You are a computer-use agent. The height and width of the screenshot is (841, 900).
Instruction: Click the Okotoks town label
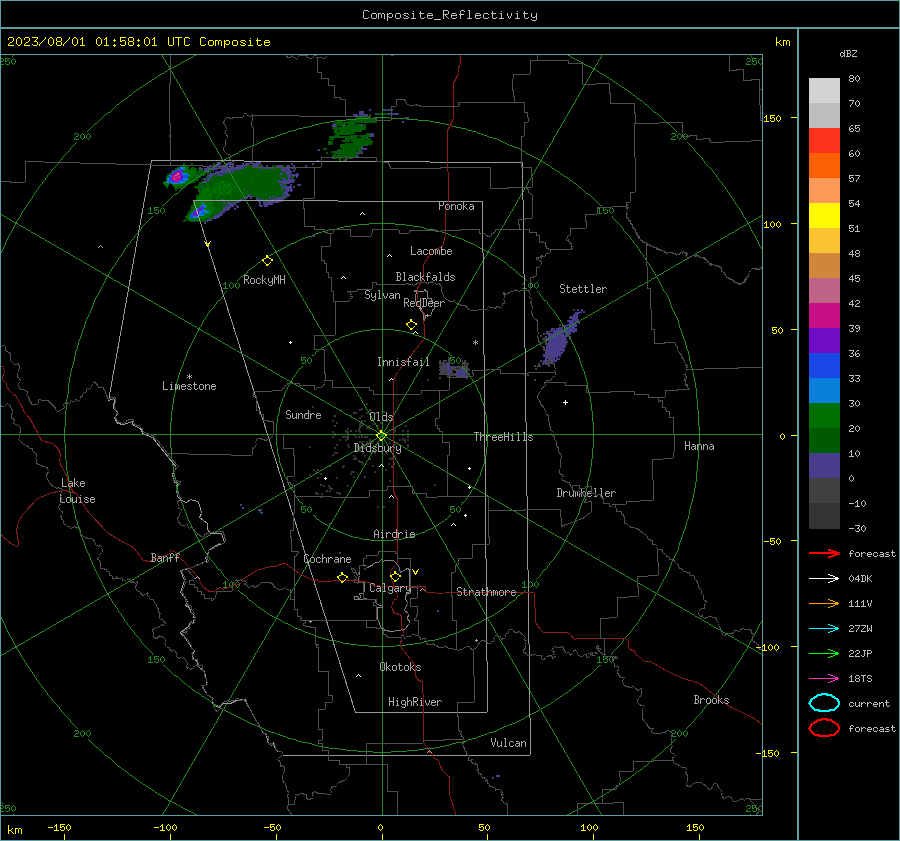point(400,667)
